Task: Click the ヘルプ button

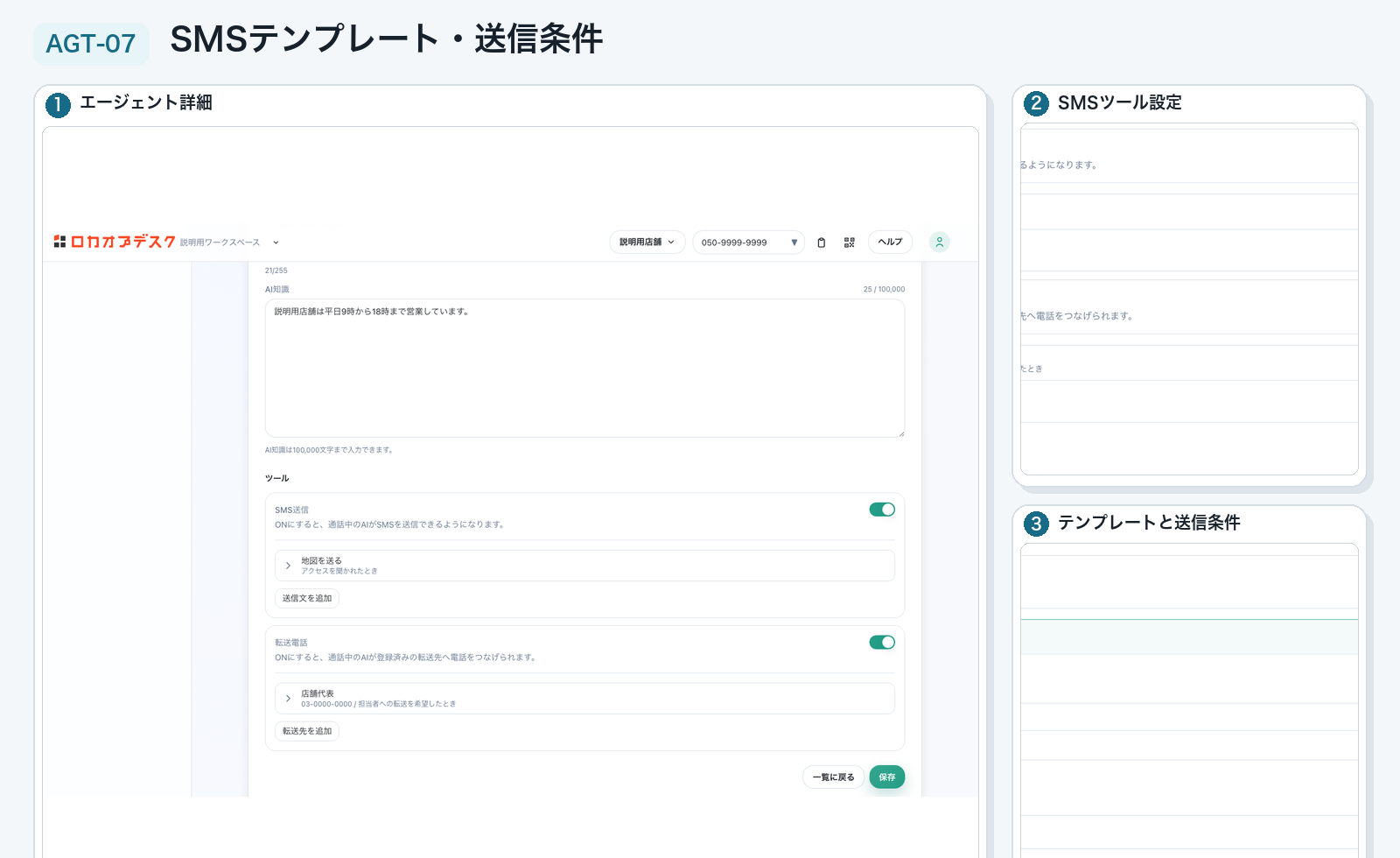Action: (890, 243)
